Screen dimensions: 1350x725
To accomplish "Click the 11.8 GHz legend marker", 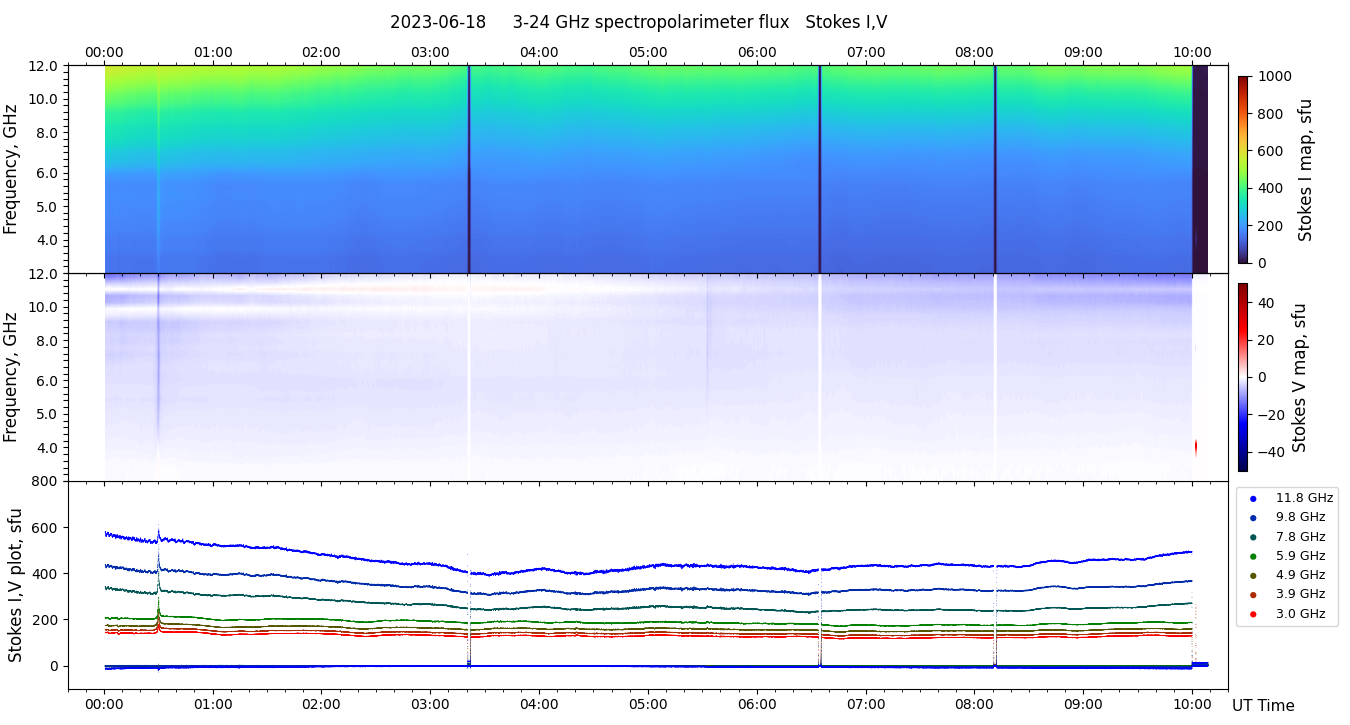I will 1253,498.
